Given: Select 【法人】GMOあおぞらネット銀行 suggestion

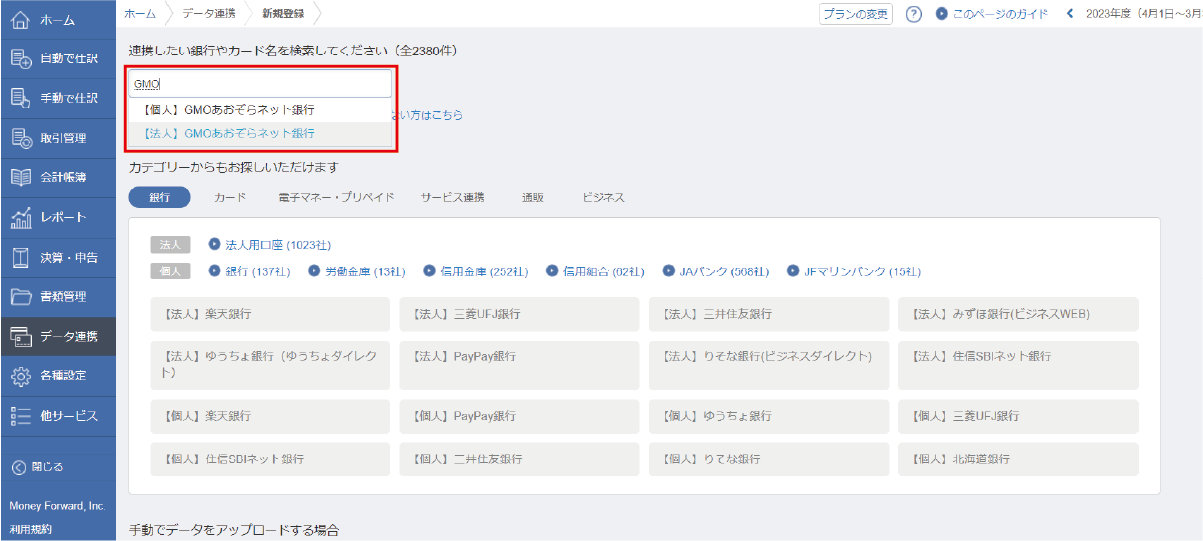Looking at the screenshot, I should [260, 133].
